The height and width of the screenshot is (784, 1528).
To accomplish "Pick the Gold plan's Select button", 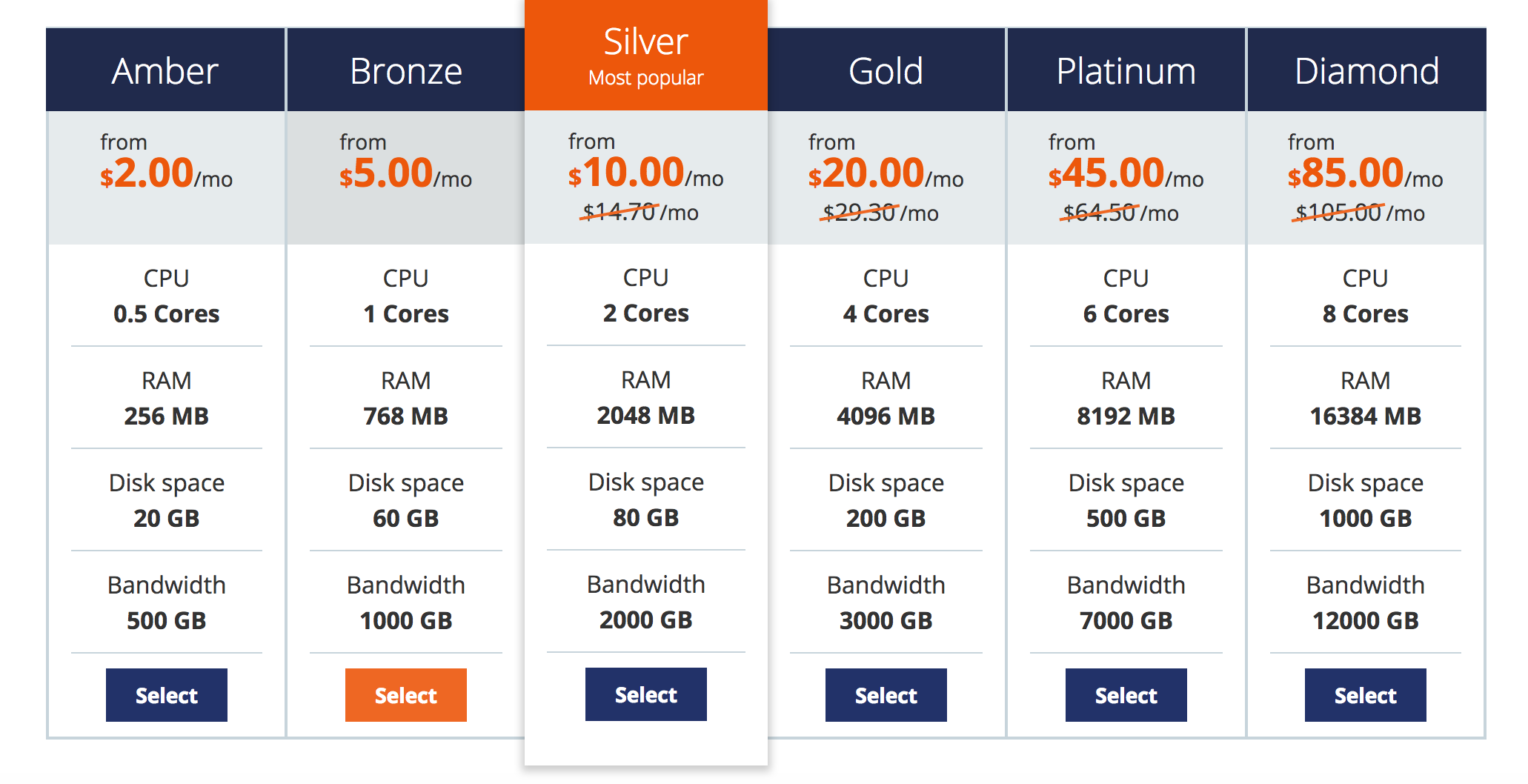I will pos(886,695).
